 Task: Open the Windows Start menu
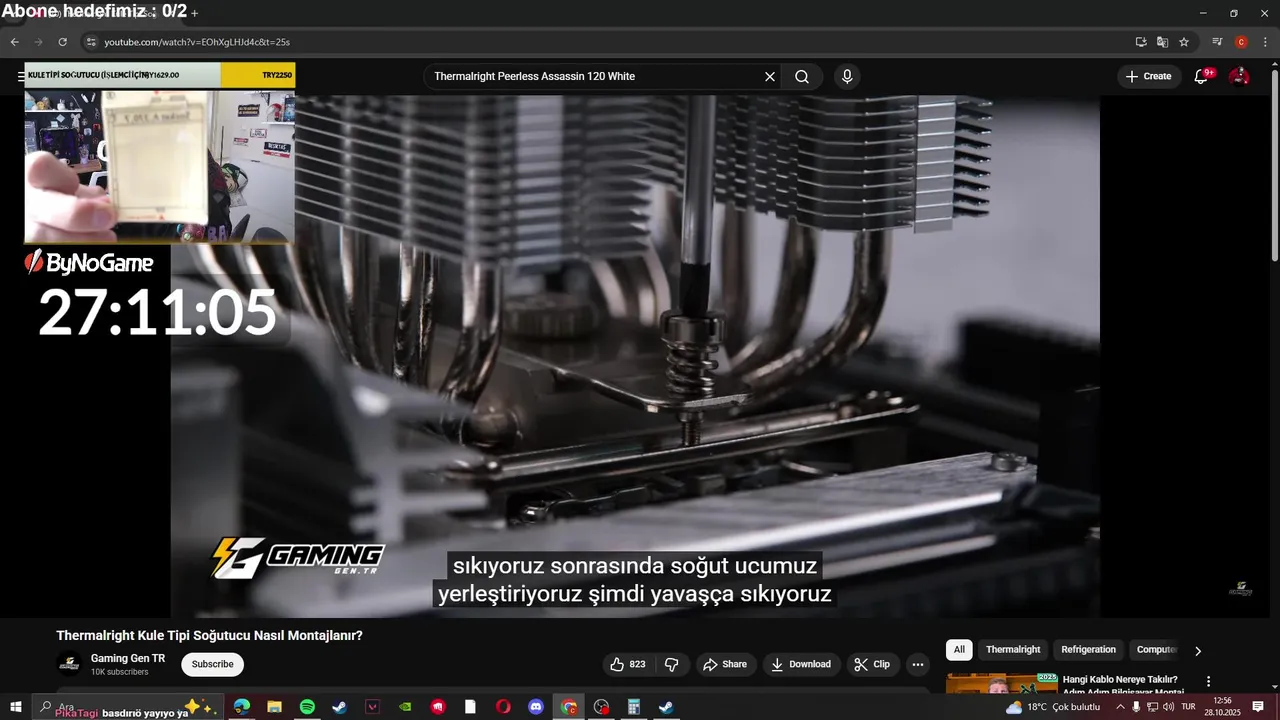click(x=16, y=707)
